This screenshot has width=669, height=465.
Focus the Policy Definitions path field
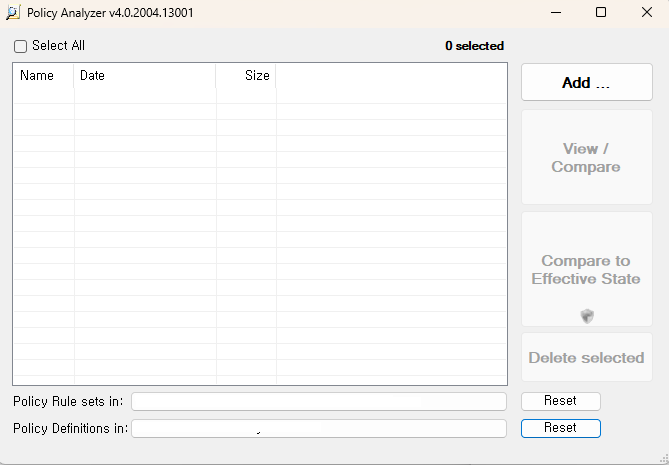click(318, 428)
